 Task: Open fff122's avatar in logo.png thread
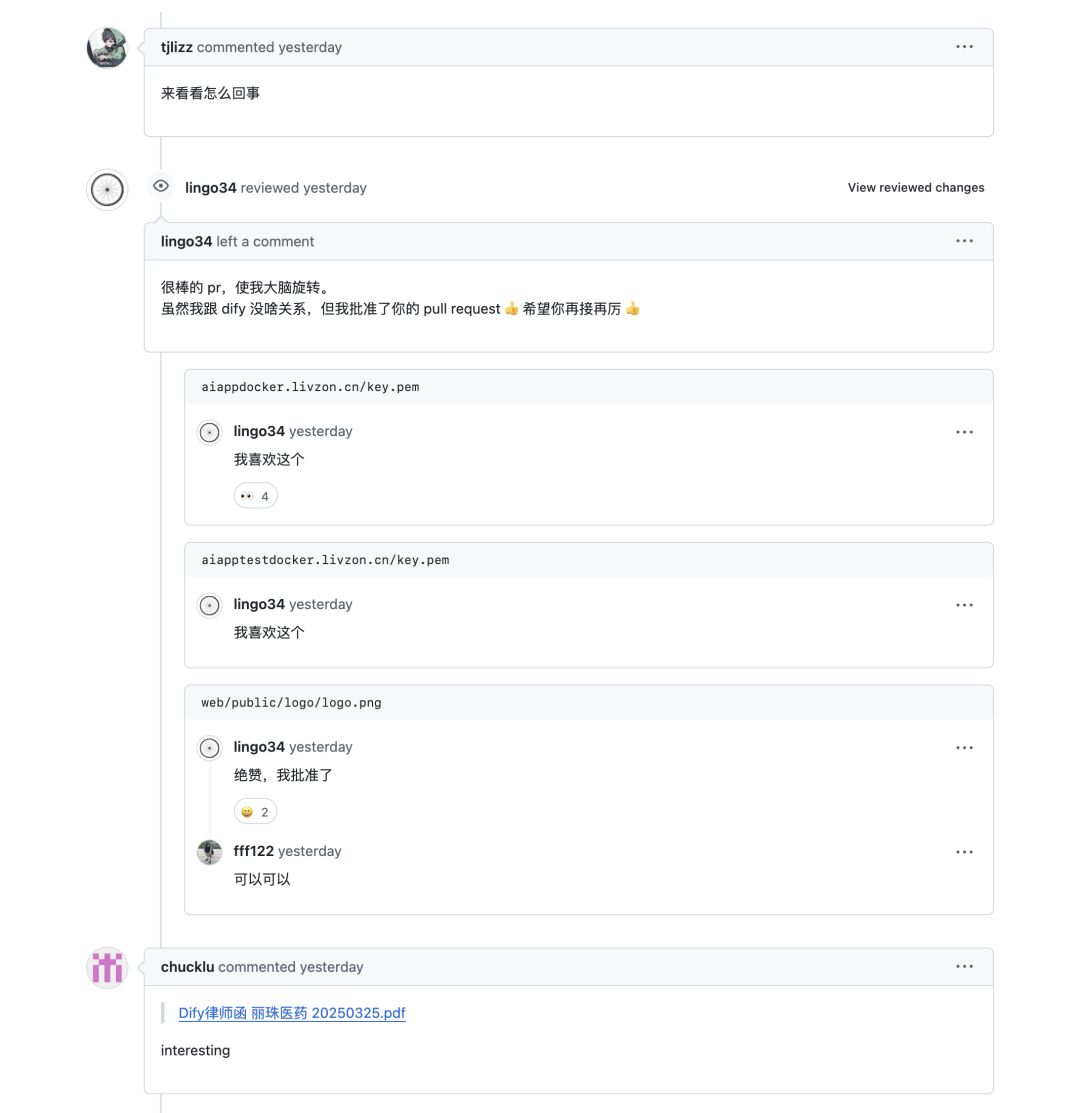(x=209, y=852)
